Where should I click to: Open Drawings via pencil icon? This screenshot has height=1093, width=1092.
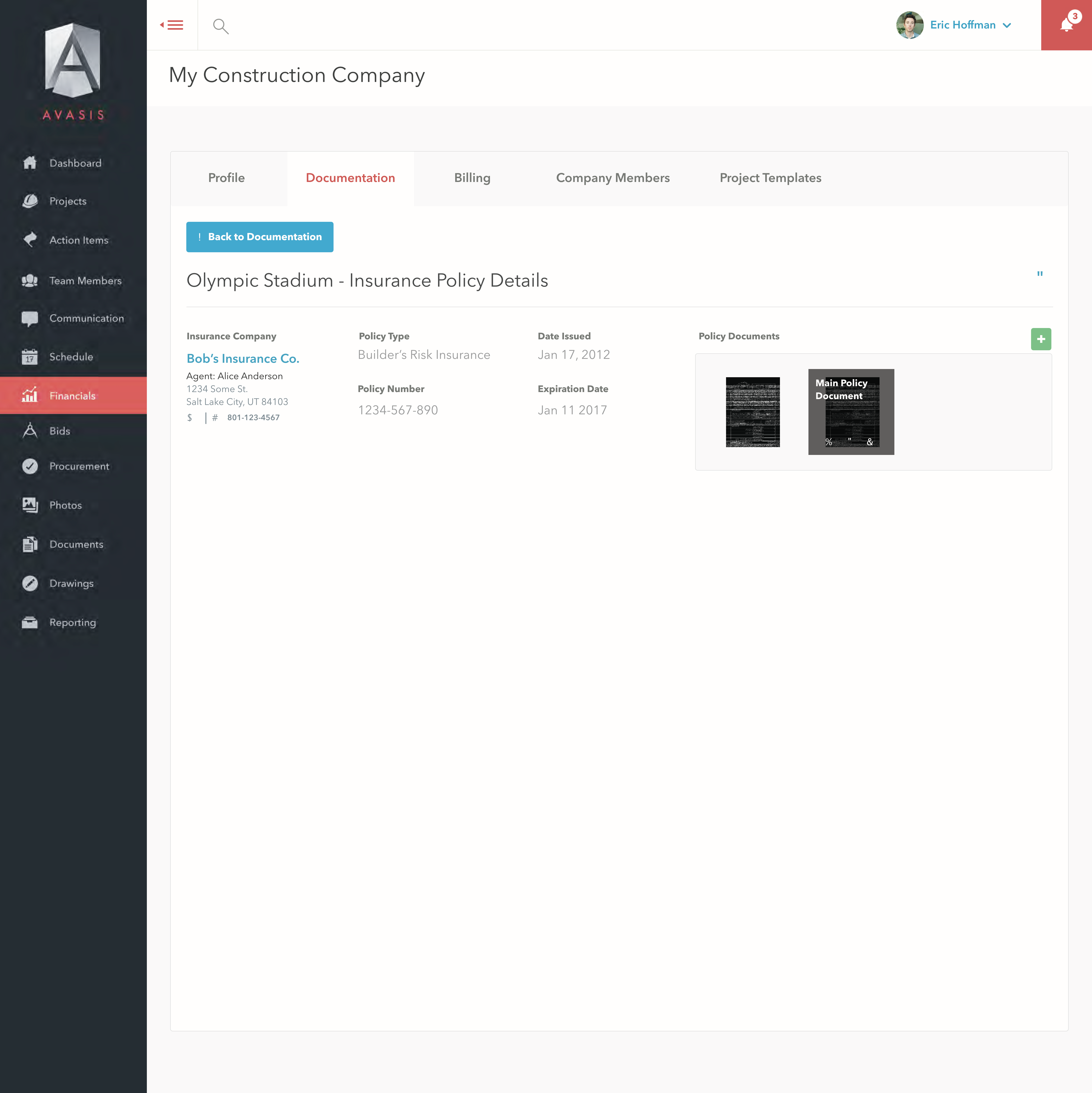(x=30, y=583)
